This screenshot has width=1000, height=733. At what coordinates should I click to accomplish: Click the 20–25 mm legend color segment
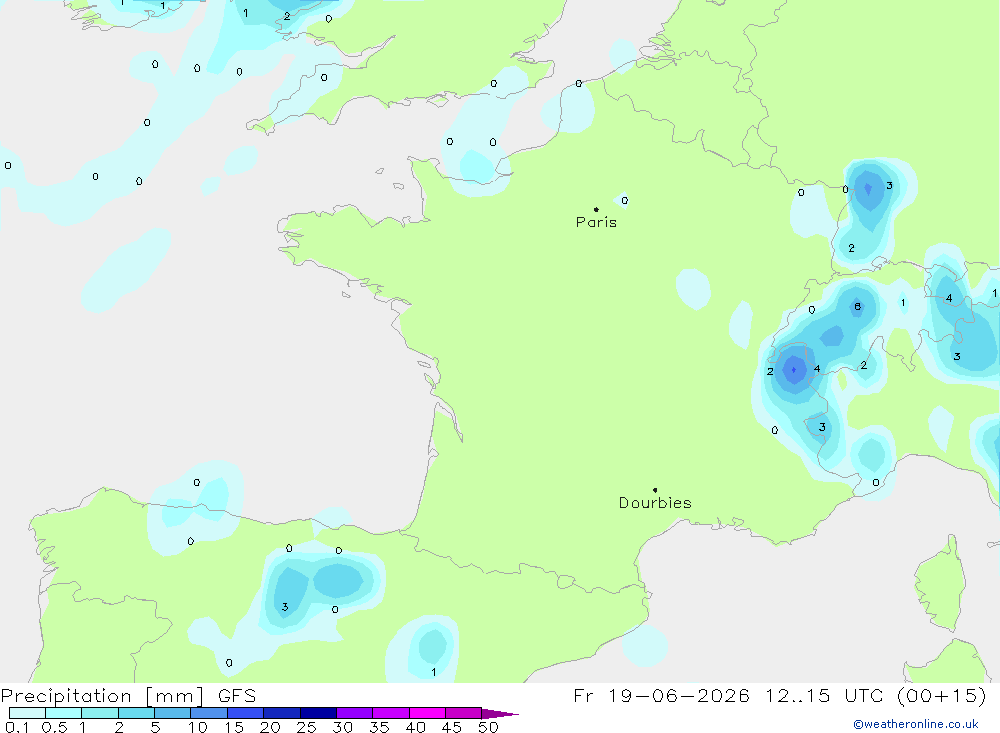coord(282,713)
